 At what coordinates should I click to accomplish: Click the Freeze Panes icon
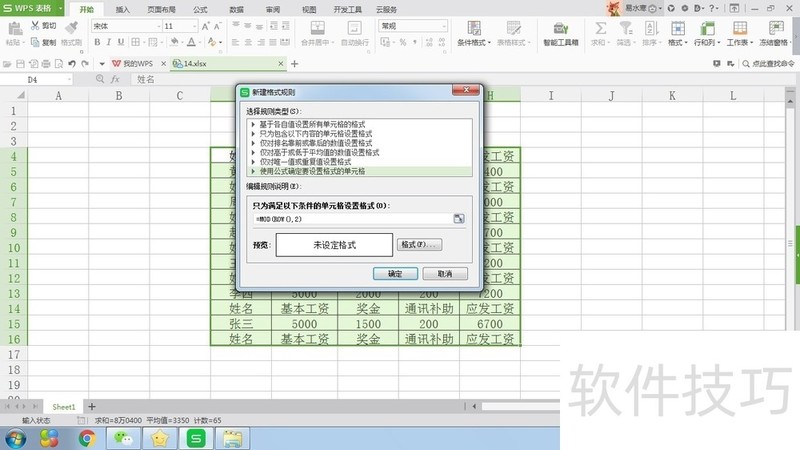(776, 28)
